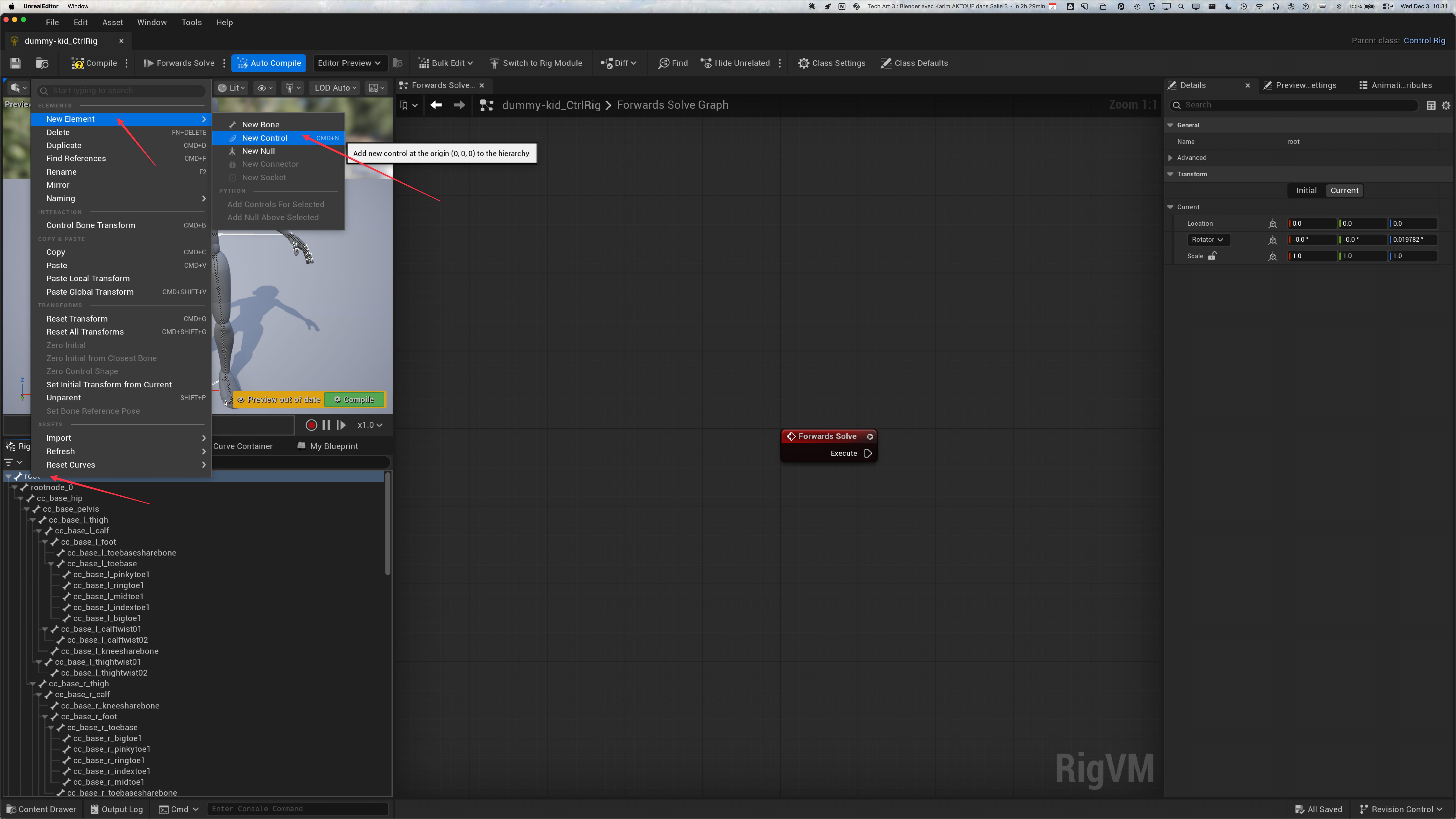Collapse the General section

point(1170,125)
